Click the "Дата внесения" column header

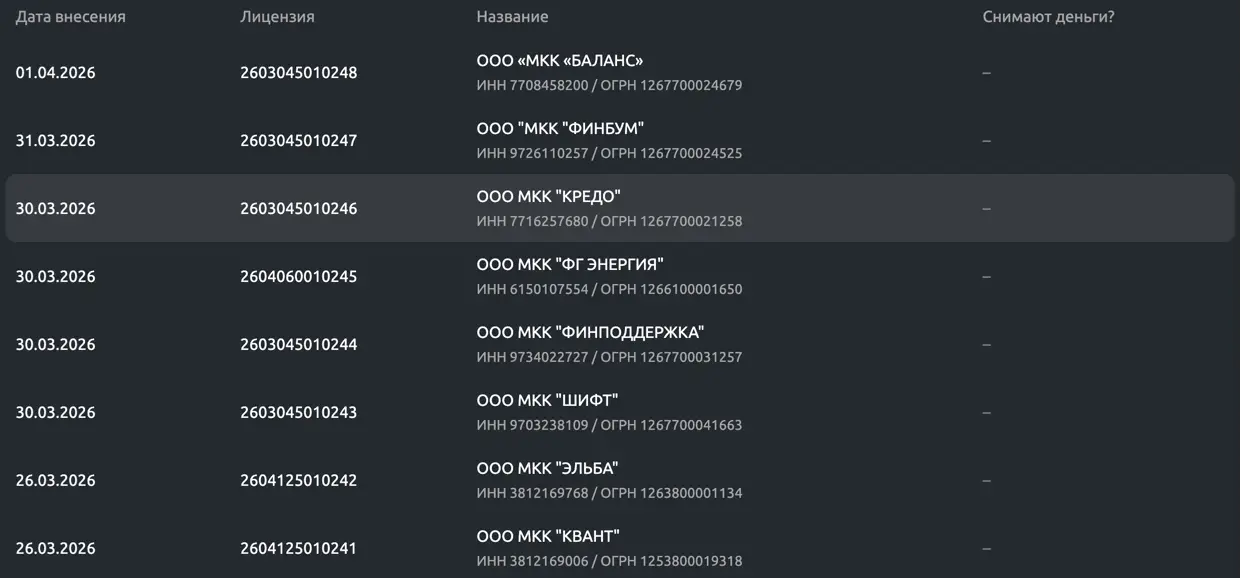[x=70, y=17]
